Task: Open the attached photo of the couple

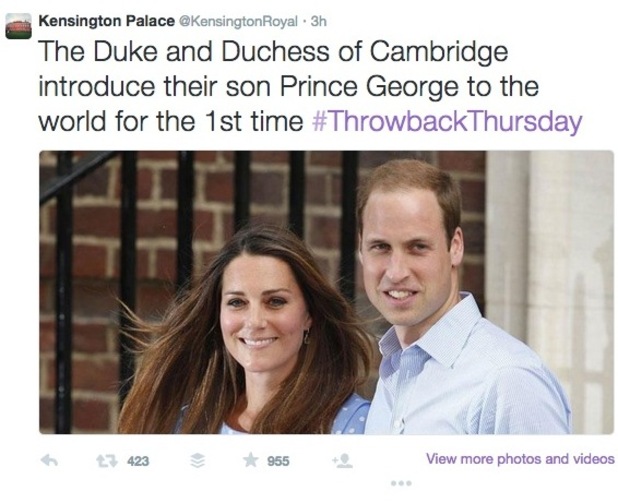Action: [x=326, y=292]
